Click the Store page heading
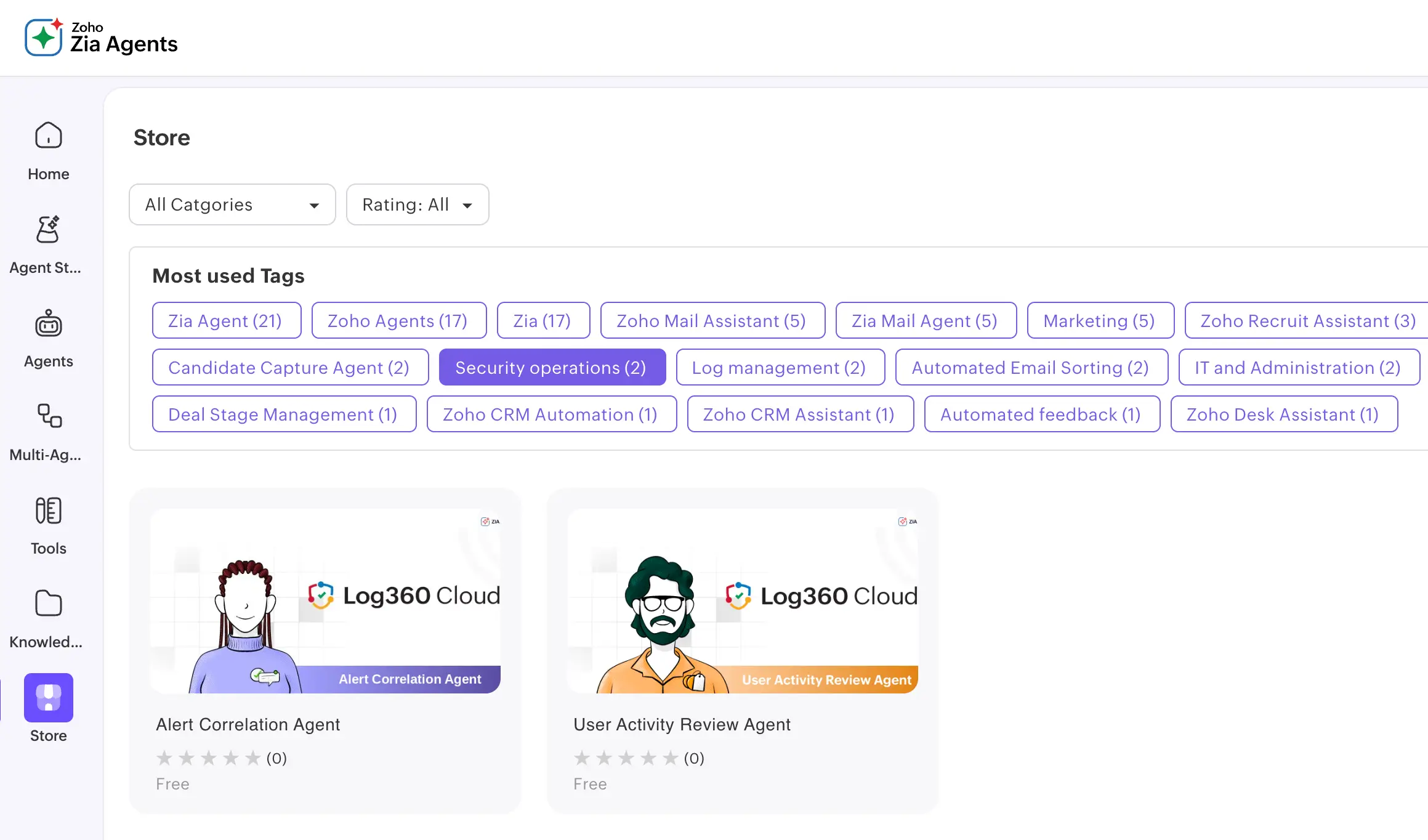This screenshot has height=840, width=1428. tap(161, 137)
